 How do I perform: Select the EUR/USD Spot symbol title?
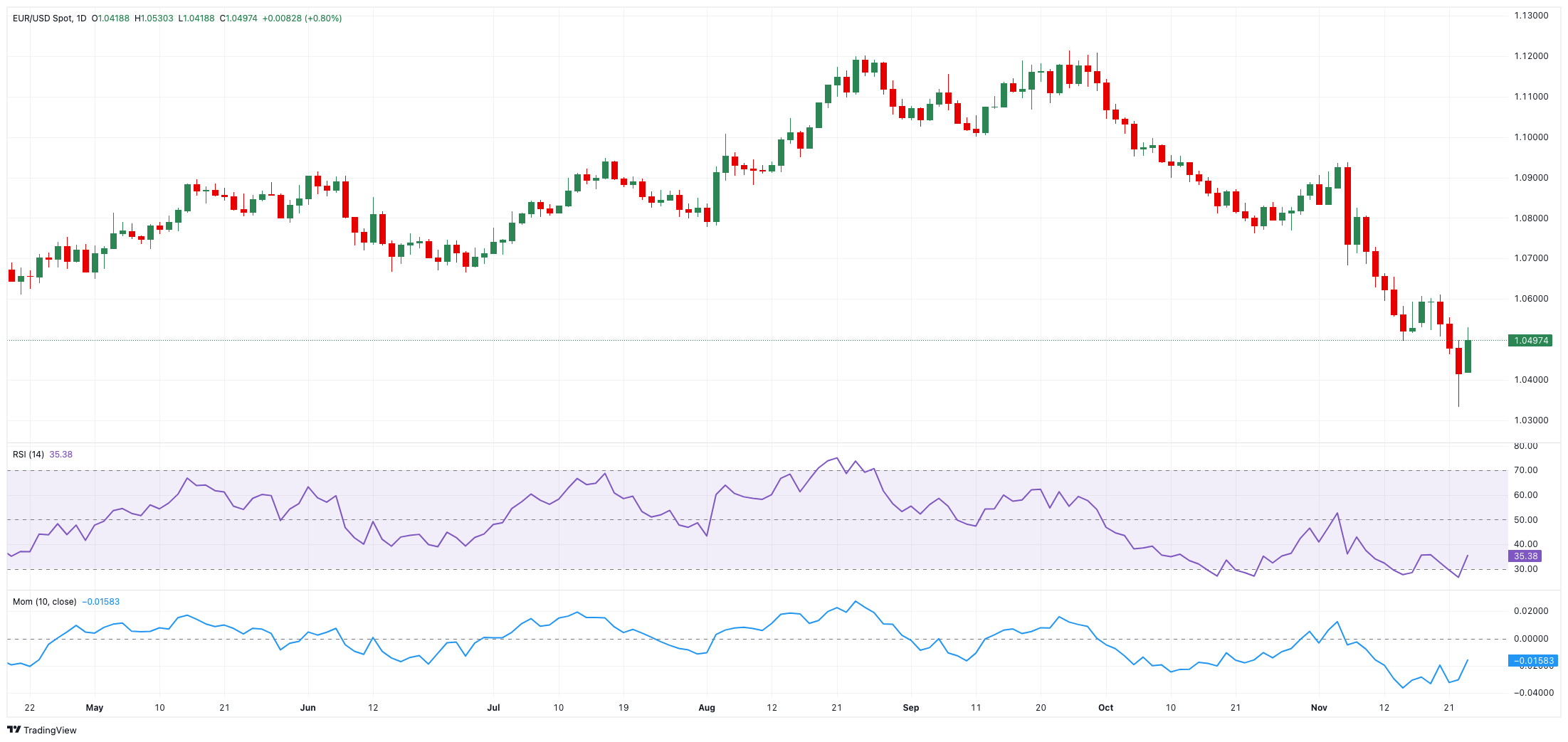coord(42,18)
